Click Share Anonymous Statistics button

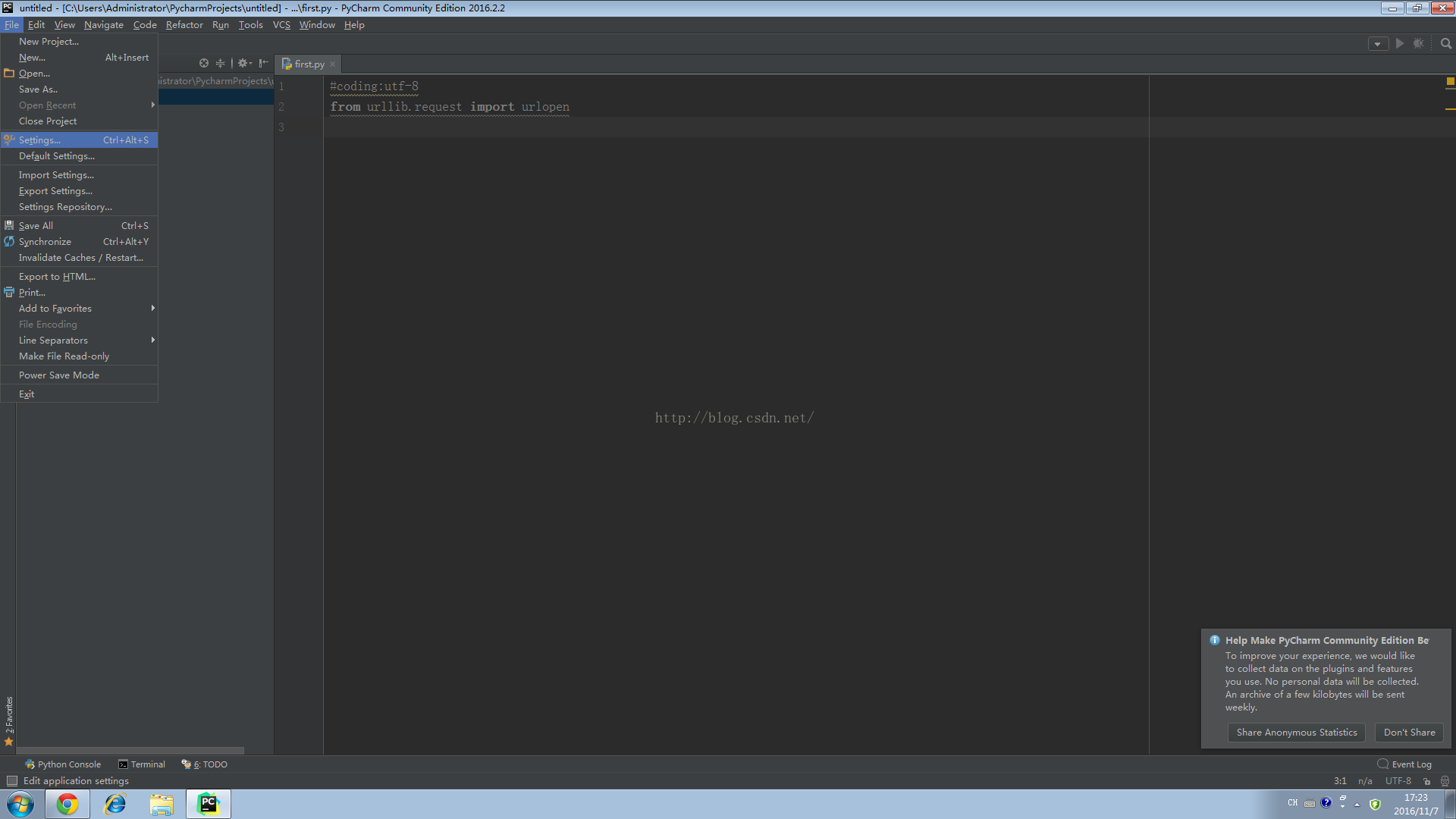click(1296, 732)
